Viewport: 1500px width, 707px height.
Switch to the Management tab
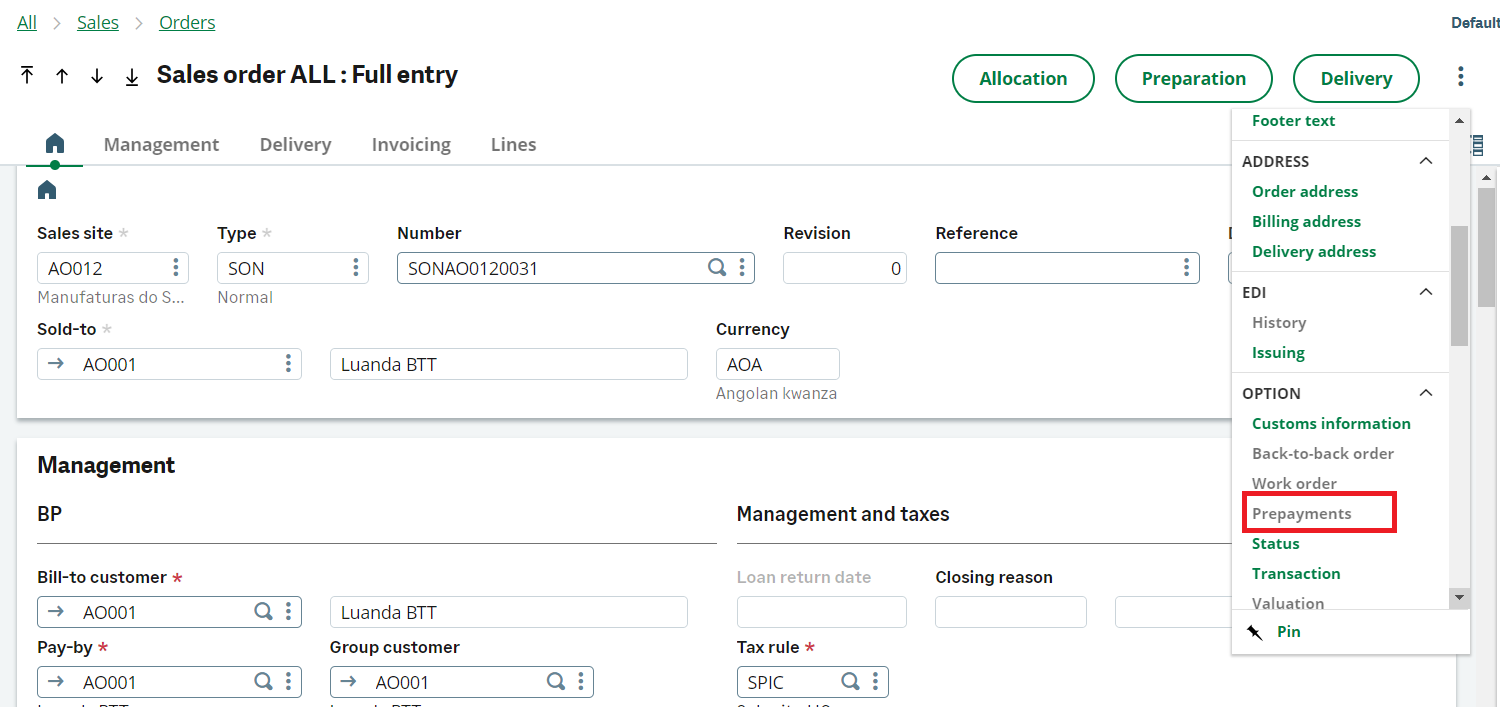tap(161, 145)
